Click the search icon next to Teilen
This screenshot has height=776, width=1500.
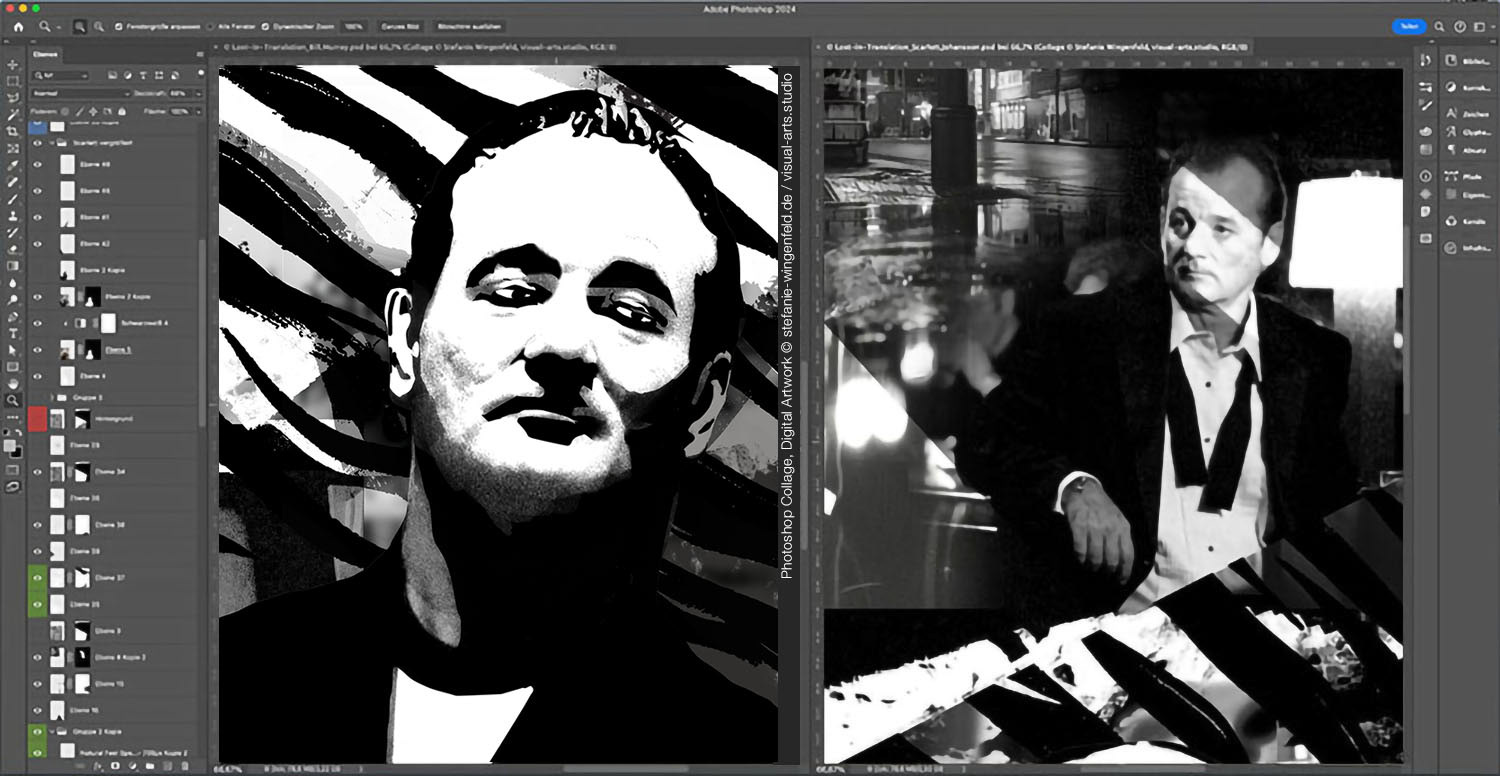click(1439, 27)
